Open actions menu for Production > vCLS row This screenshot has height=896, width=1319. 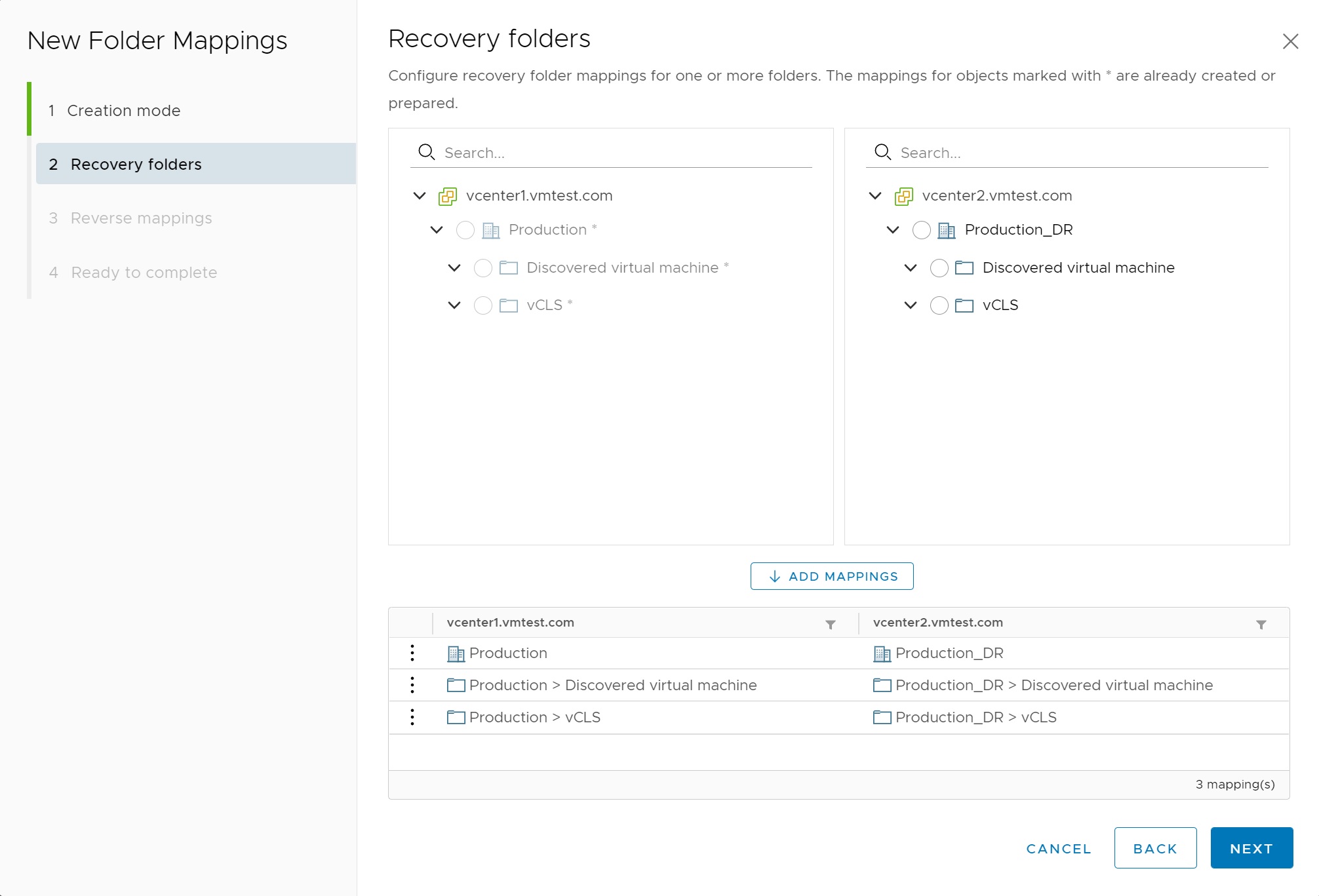[412, 717]
